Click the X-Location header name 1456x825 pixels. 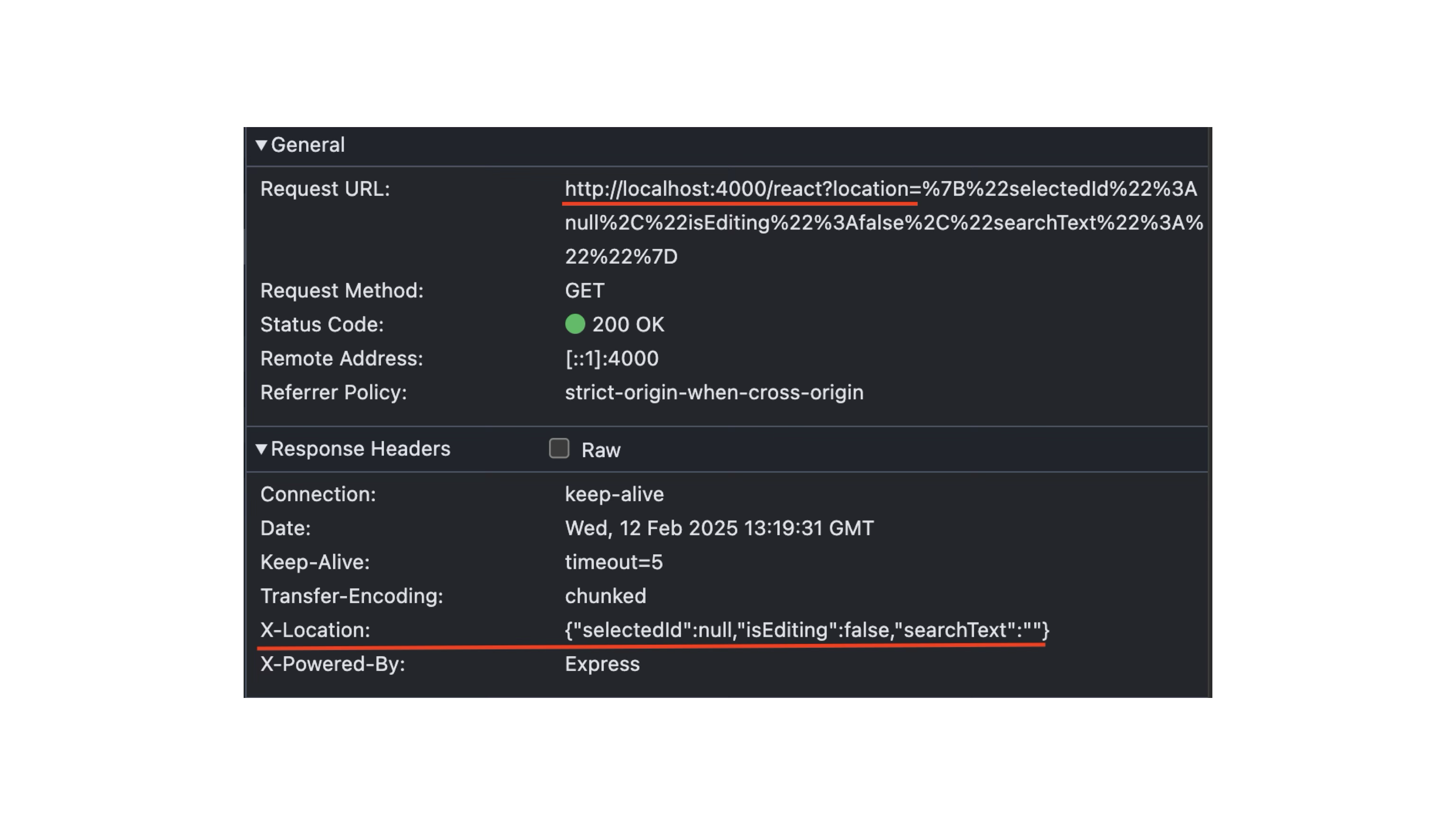tap(315, 630)
